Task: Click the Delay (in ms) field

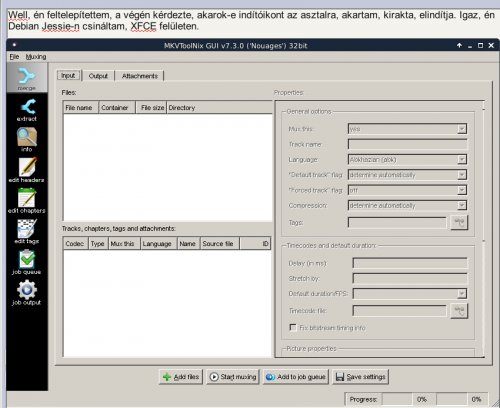Action: pyautogui.click(x=410, y=263)
